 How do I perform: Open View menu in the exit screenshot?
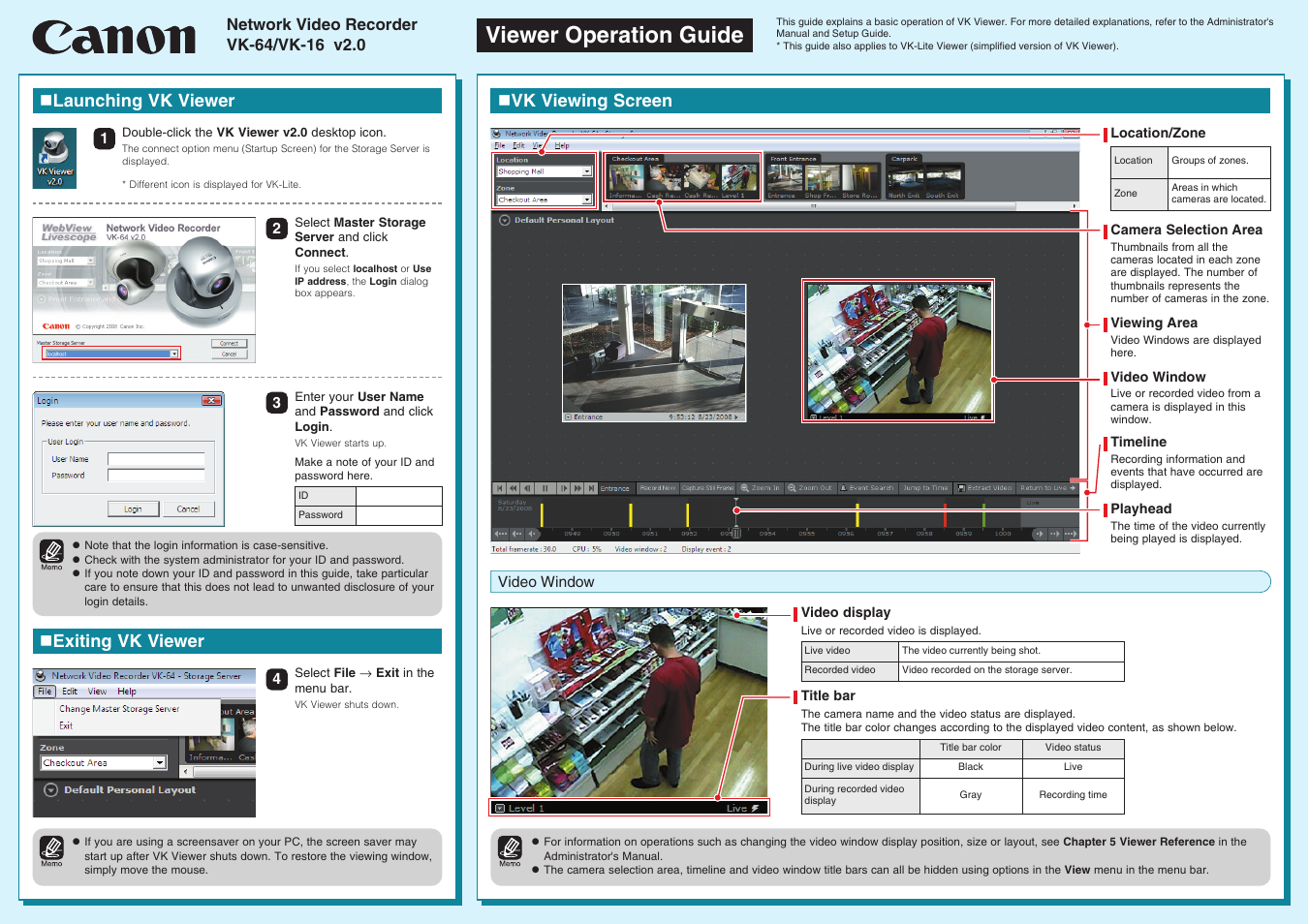pyautogui.click(x=98, y=692)
